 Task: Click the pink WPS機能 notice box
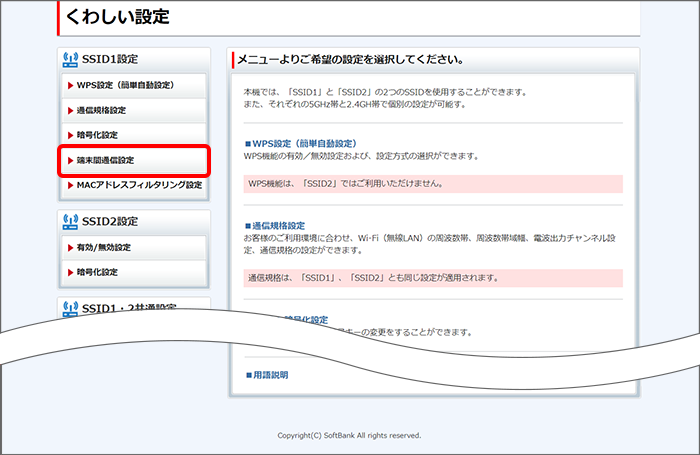[x=432, y=184]
